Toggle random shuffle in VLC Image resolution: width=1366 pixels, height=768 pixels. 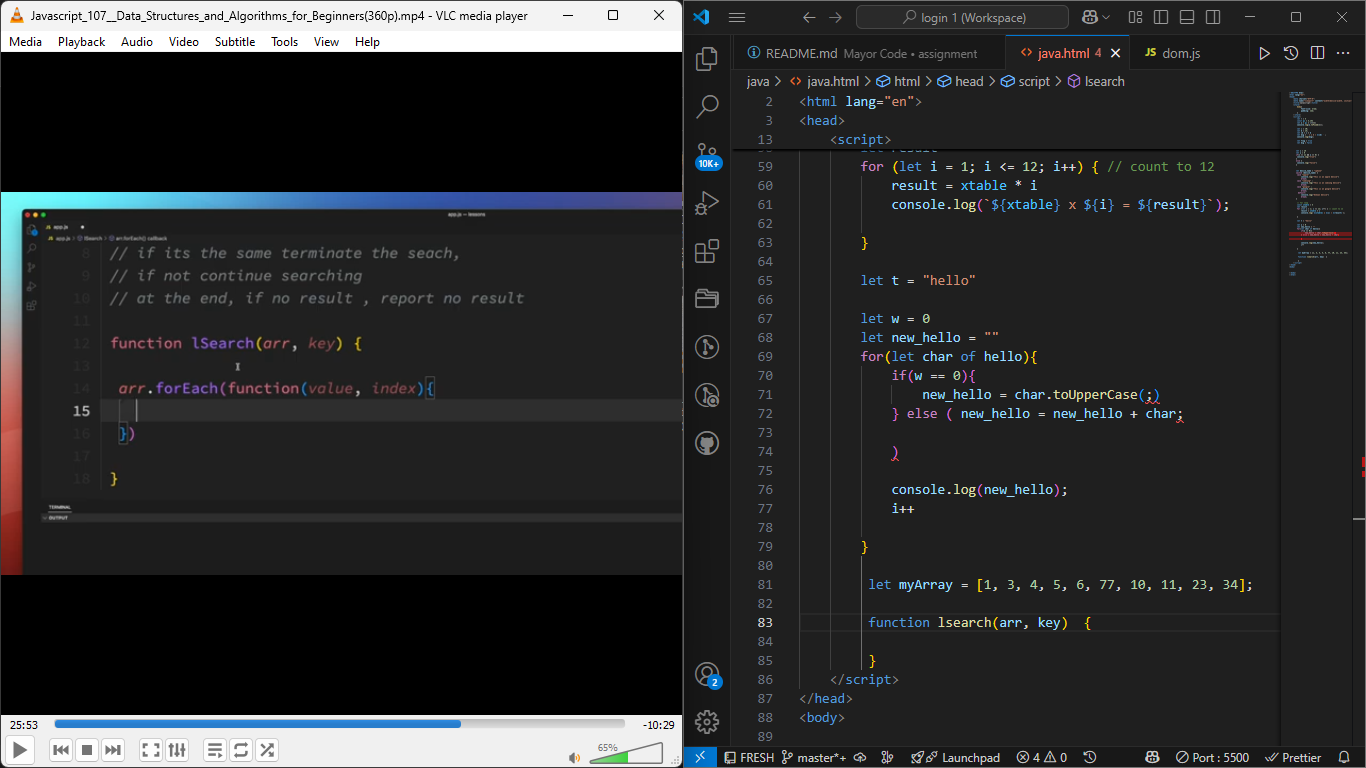[267, 750]
